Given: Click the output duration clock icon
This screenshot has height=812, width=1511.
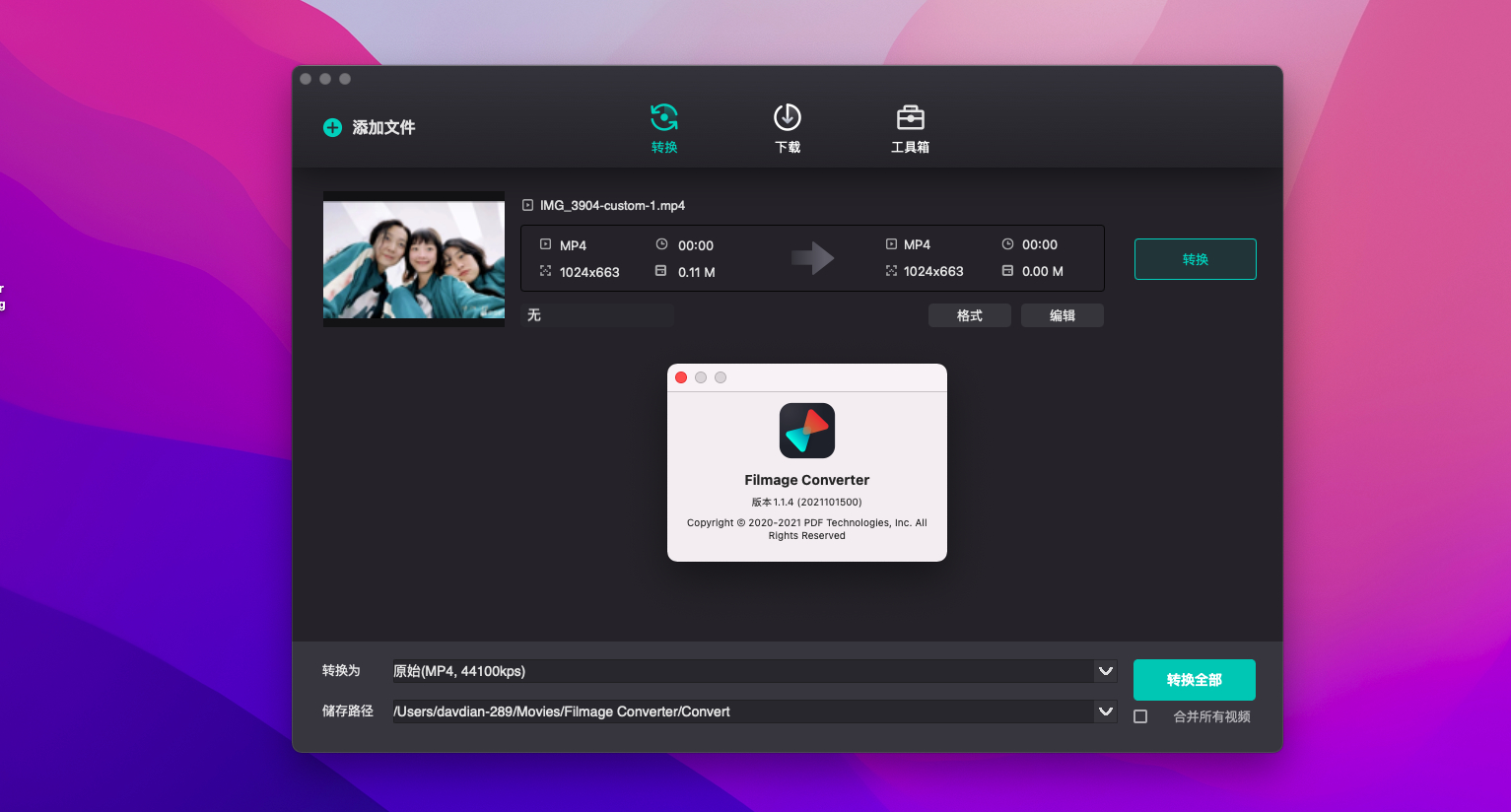Looking at the screenshot, I should 1007,243.
